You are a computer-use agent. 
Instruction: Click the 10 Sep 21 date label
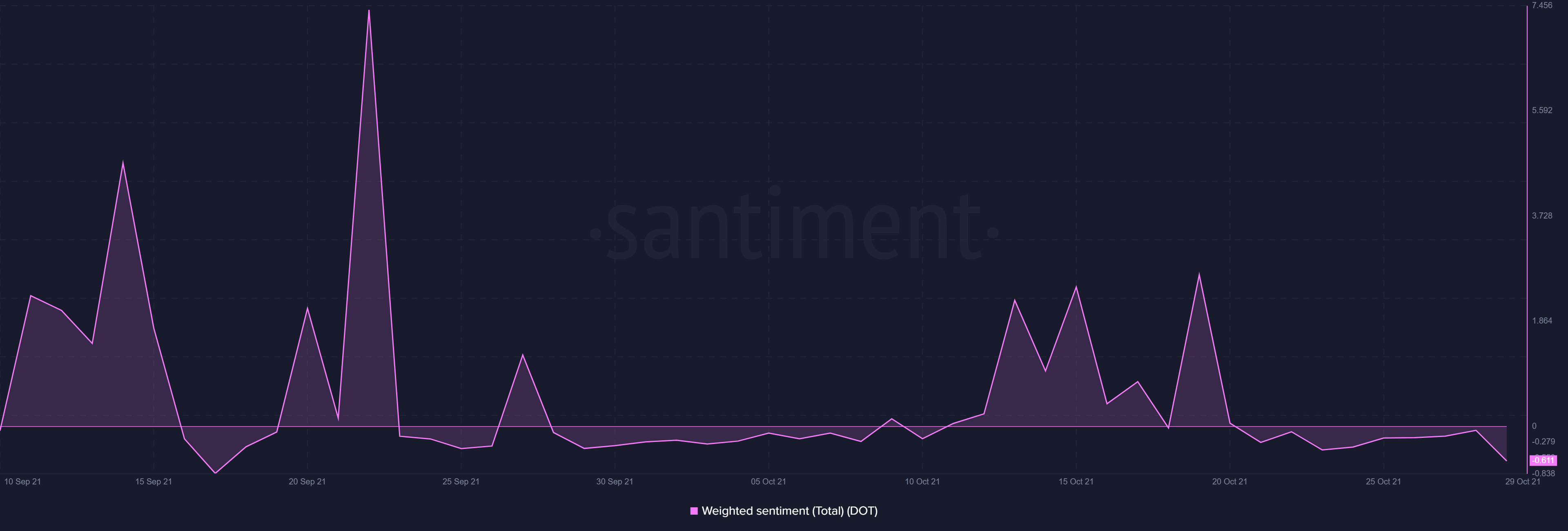point(22,482)
